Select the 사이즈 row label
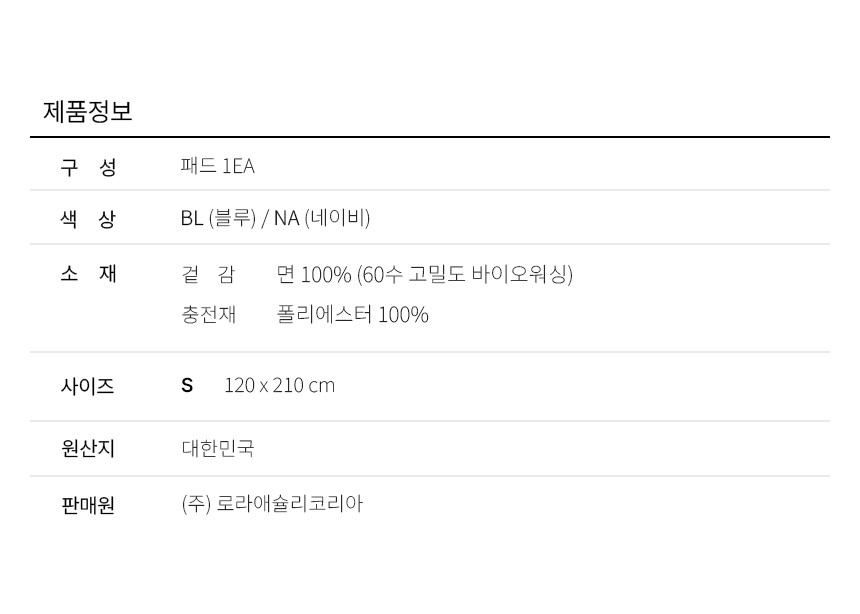 (87, 386)
